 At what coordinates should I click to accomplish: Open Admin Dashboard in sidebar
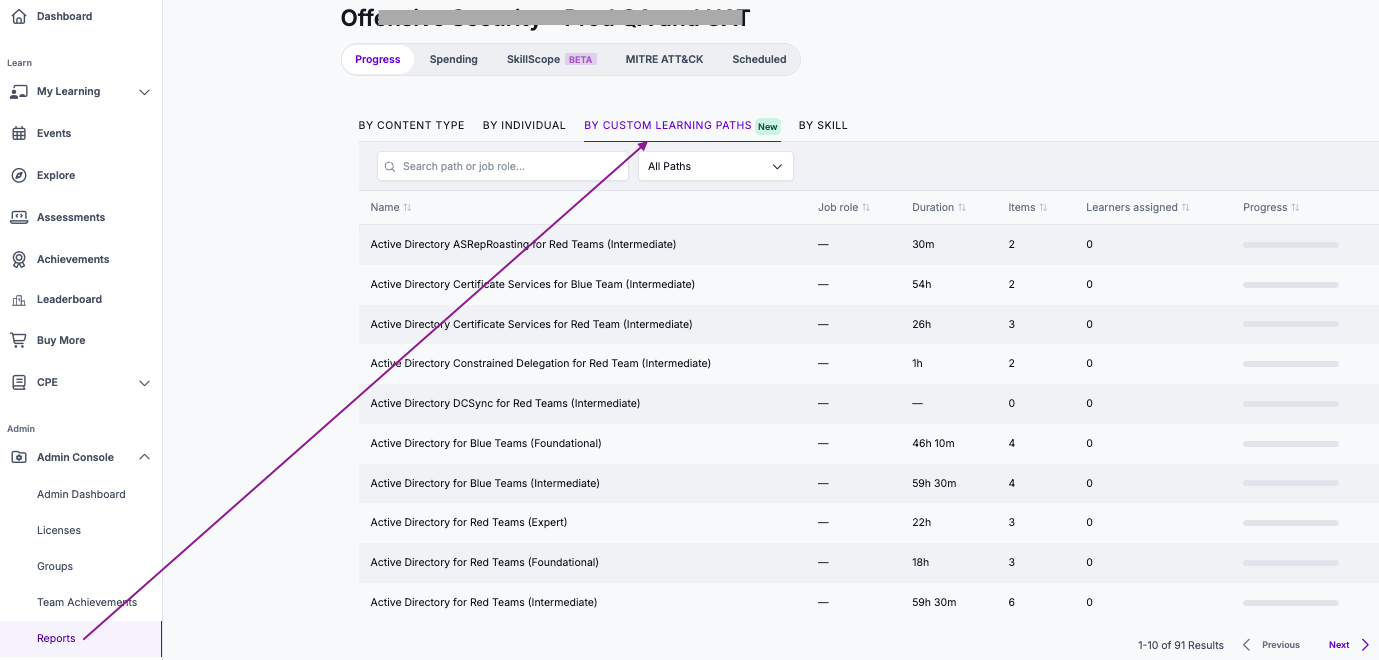pyautogui.click(x=81, y=494)
